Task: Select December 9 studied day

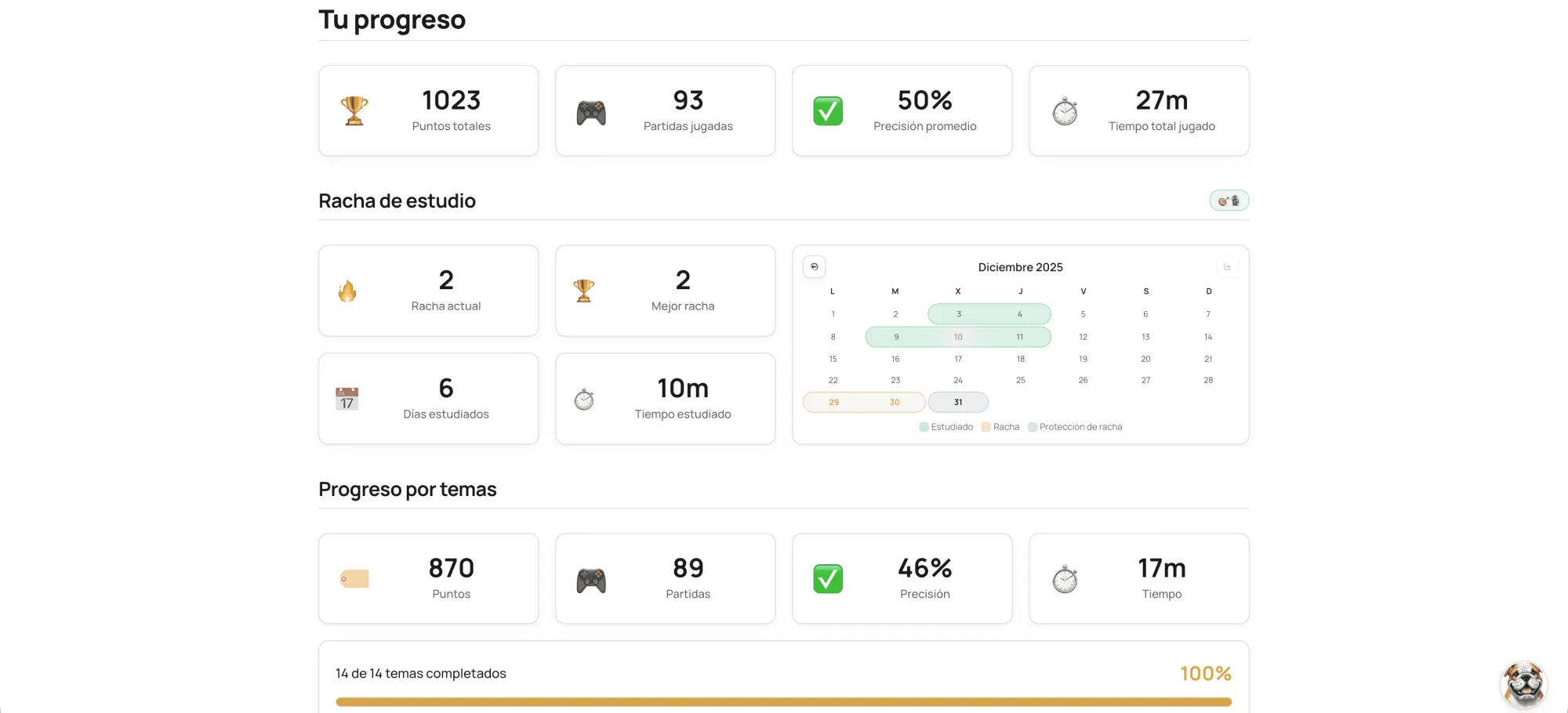Action: (896, 337)
